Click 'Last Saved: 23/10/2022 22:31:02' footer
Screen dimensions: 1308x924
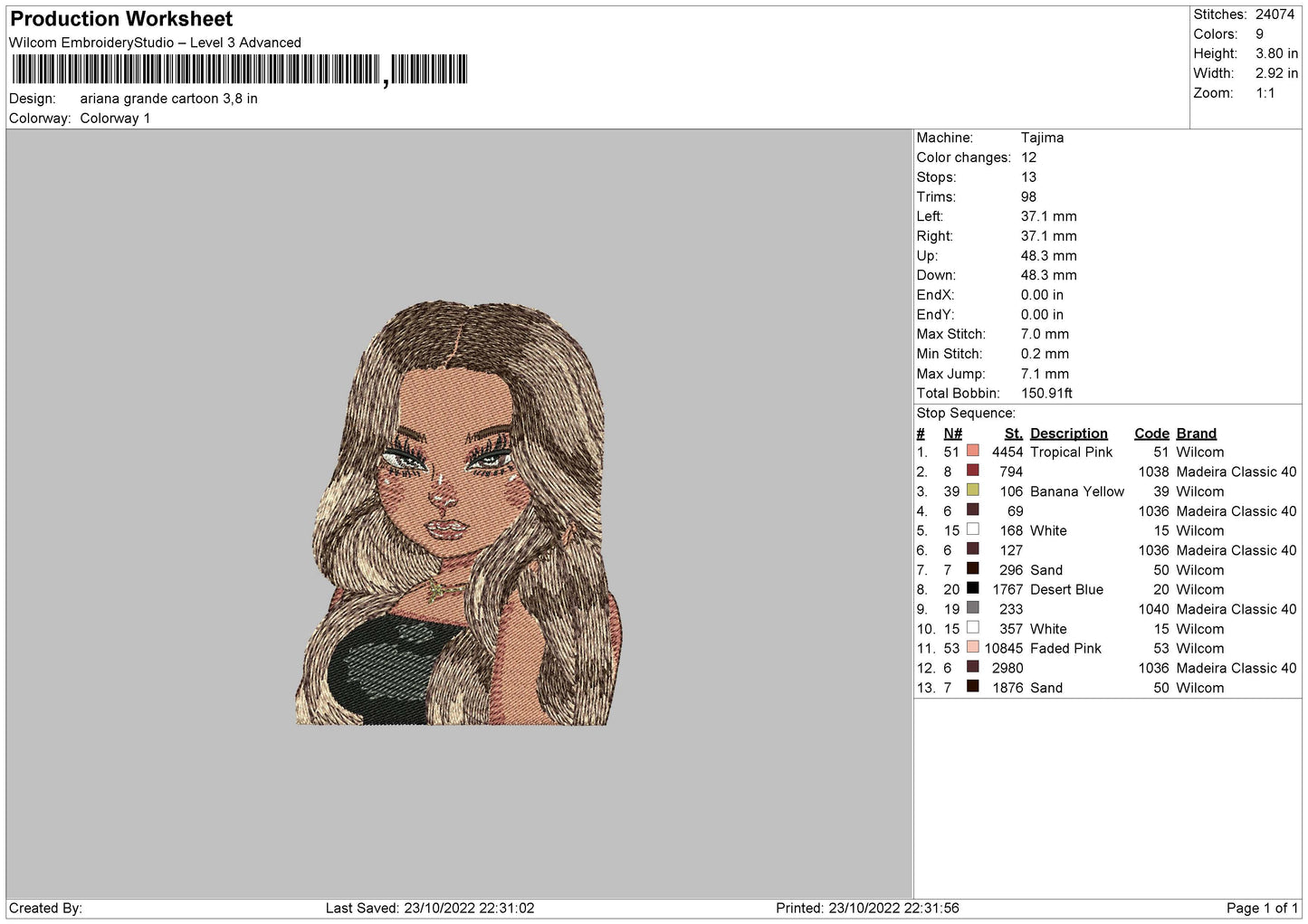(430, 908)
